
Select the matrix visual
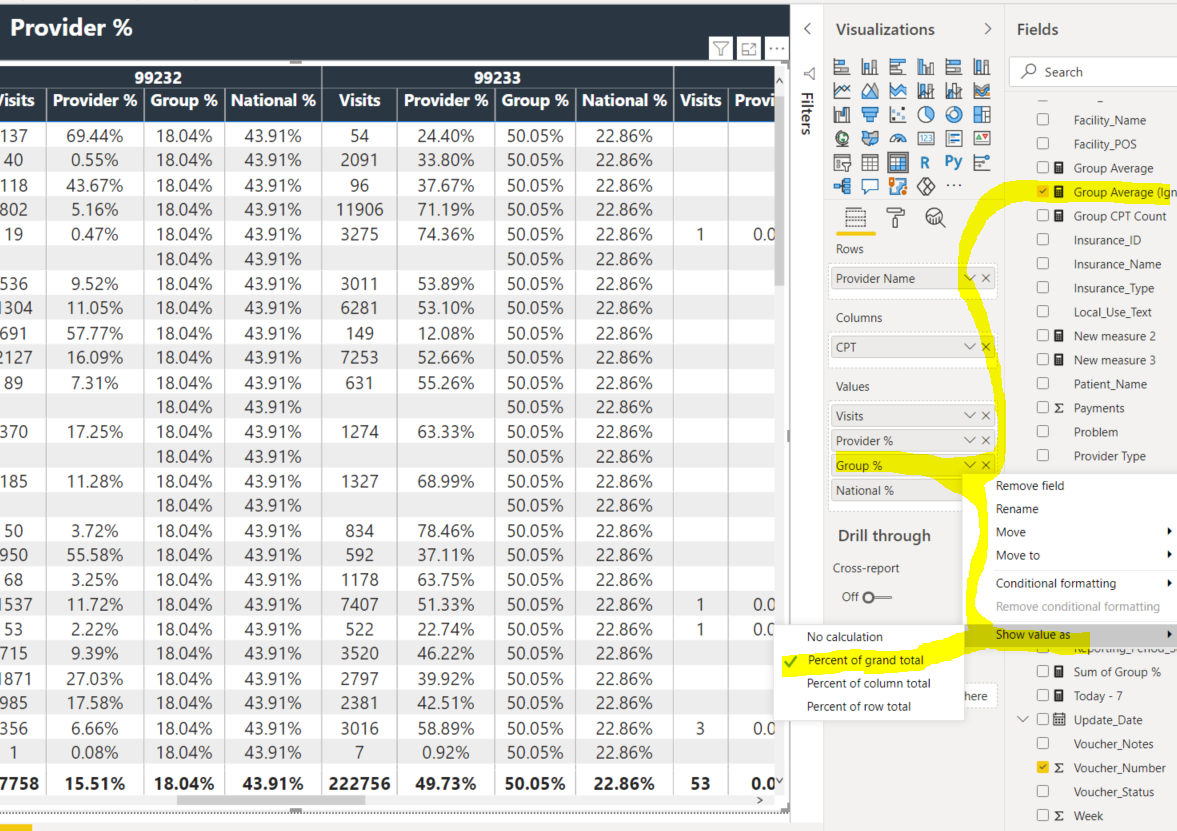tap(897, 163)
